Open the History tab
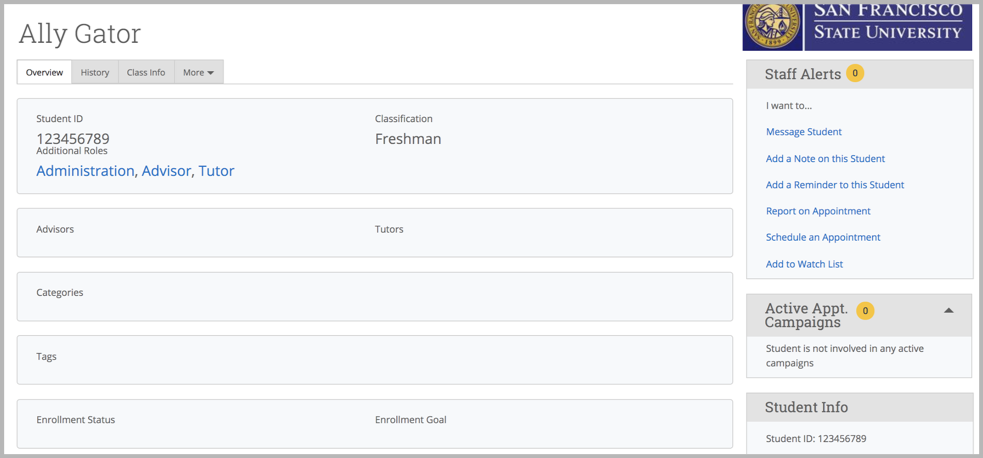Screen dimensions: 983x458 (95, 72)
